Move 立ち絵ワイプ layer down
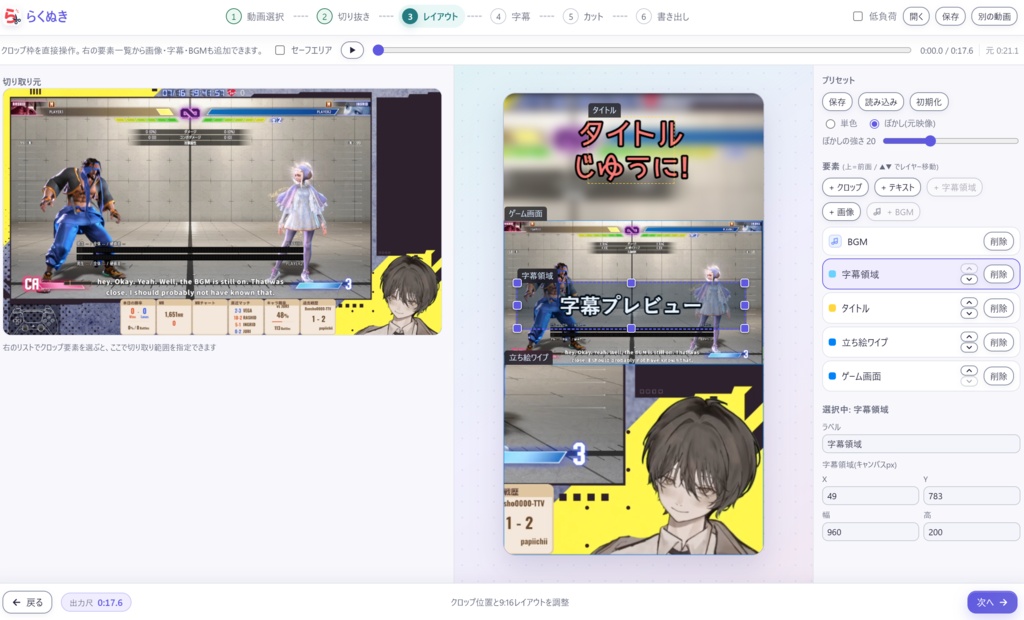1024x620 pixels. 969,348
